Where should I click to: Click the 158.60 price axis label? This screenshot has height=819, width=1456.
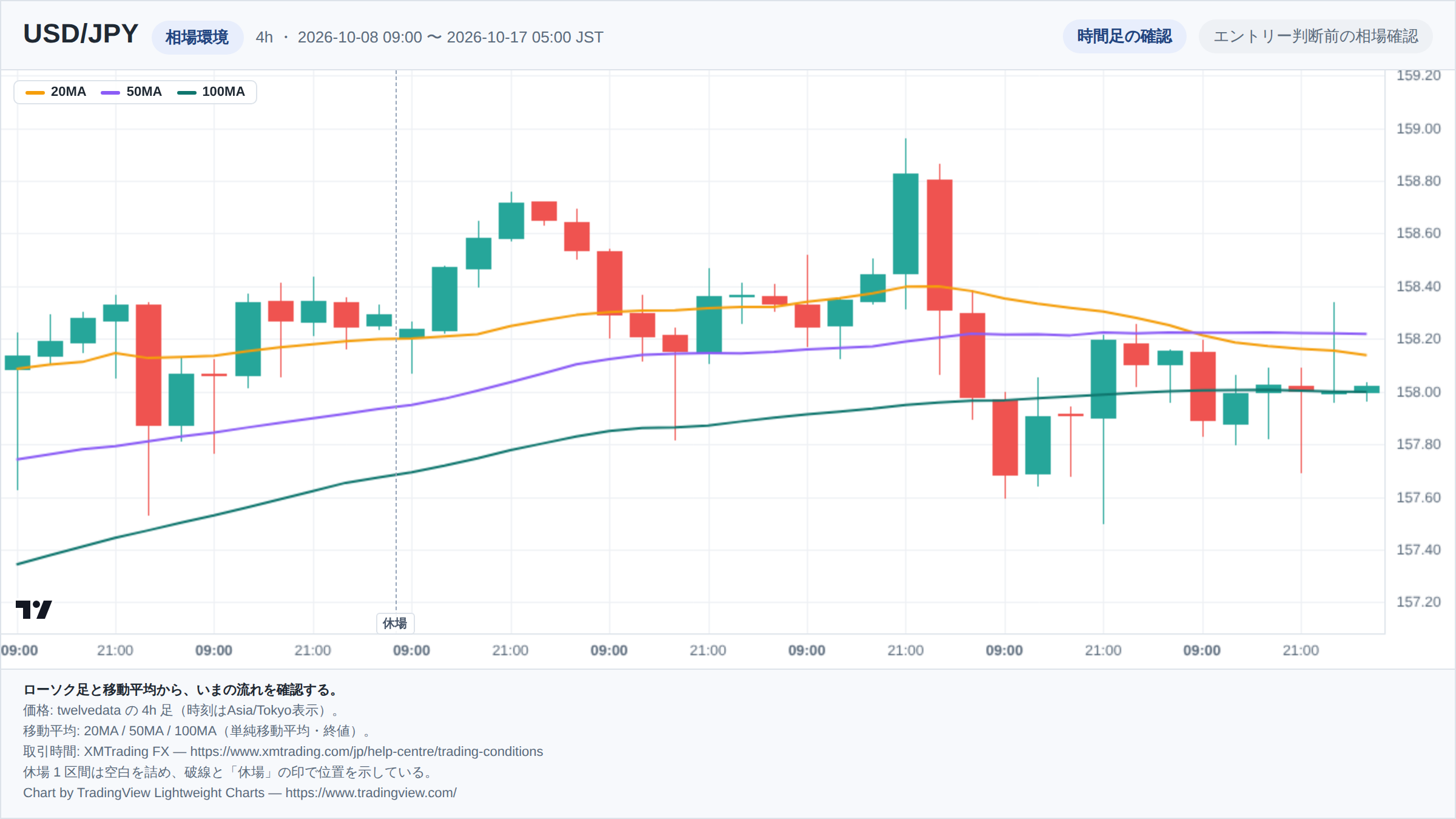tap(1418, 233)
